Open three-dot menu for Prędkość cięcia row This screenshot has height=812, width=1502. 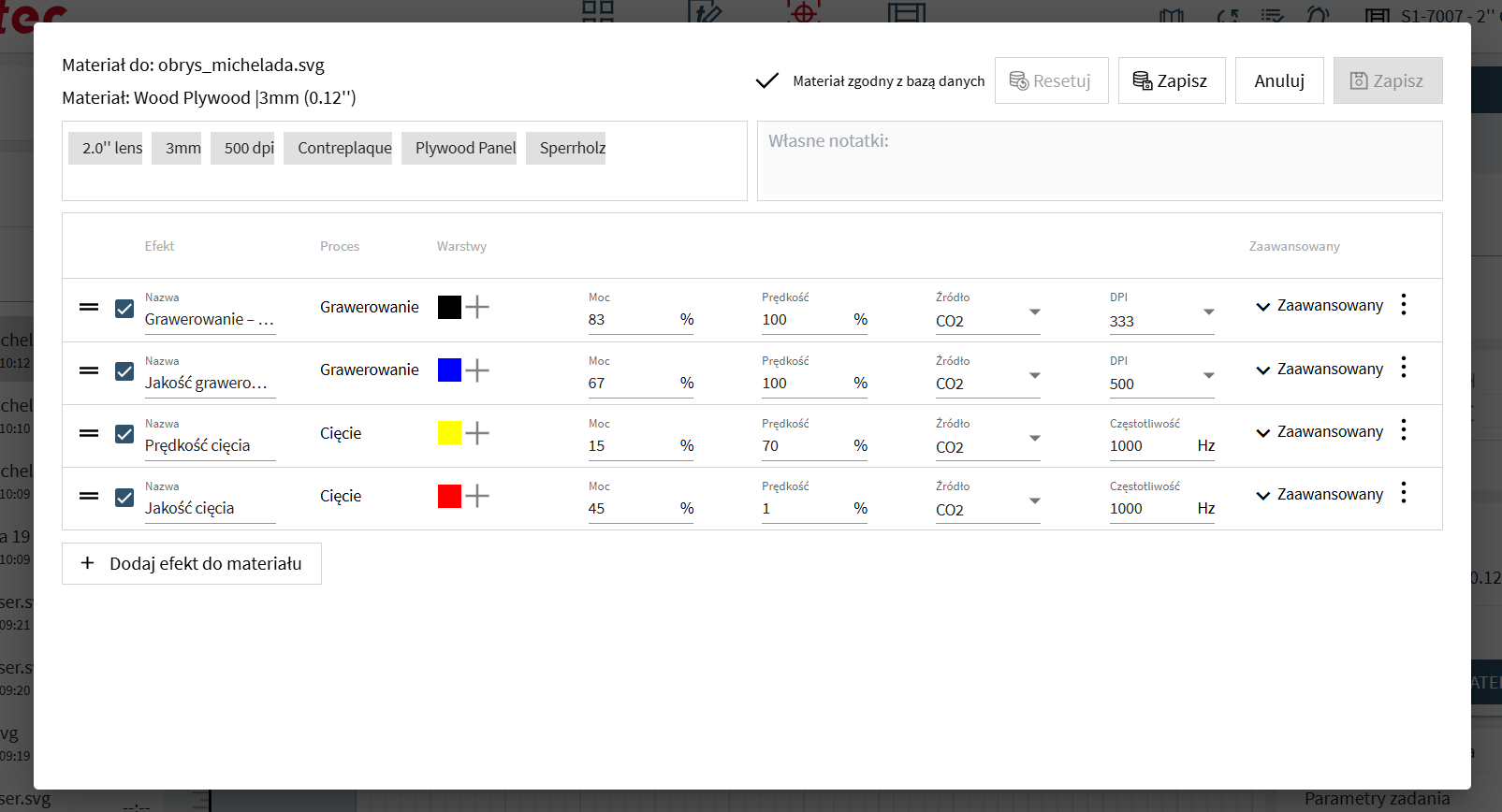(1403, 430)
